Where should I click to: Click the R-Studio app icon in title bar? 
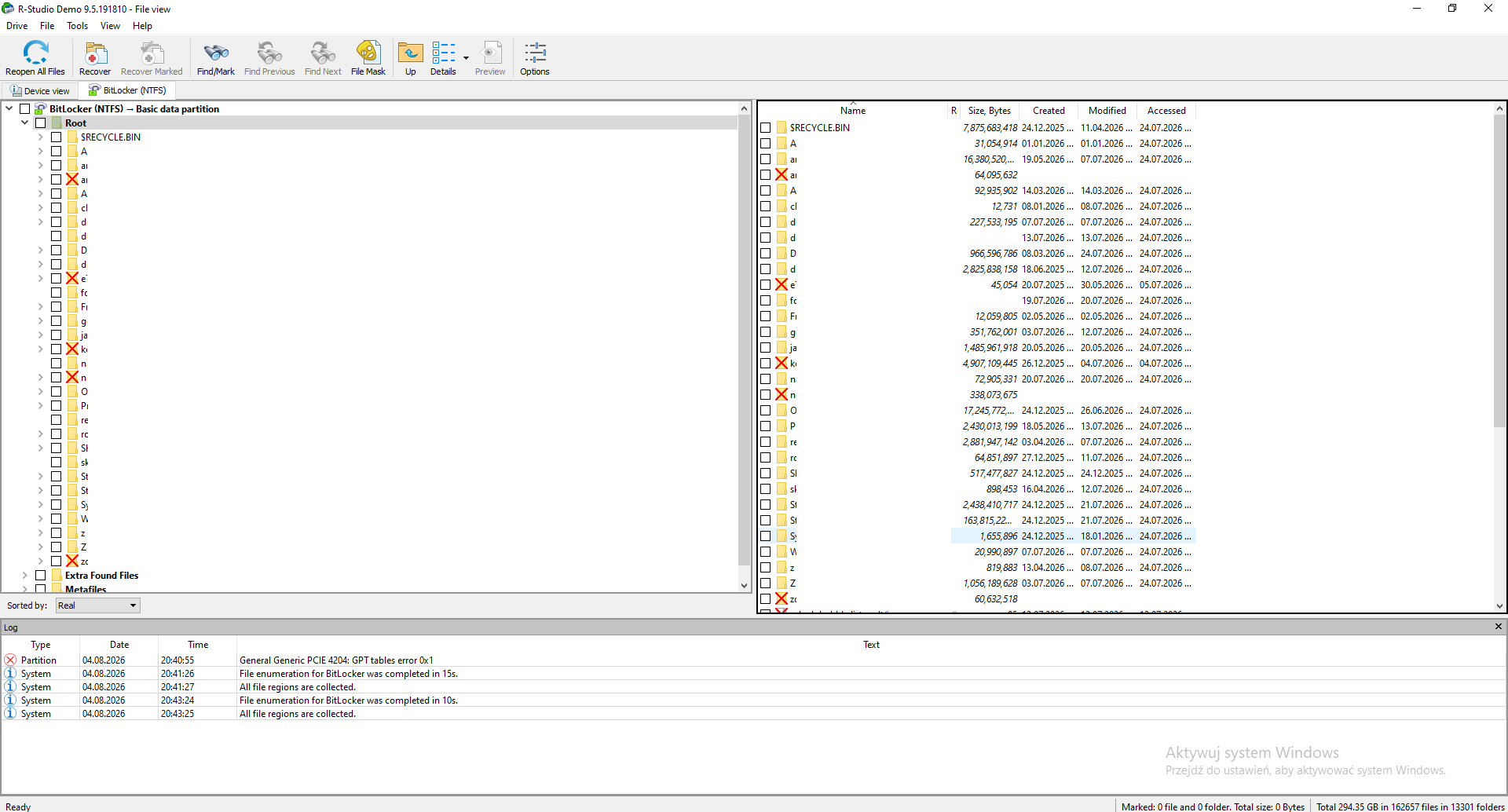(x=8, y=9)
